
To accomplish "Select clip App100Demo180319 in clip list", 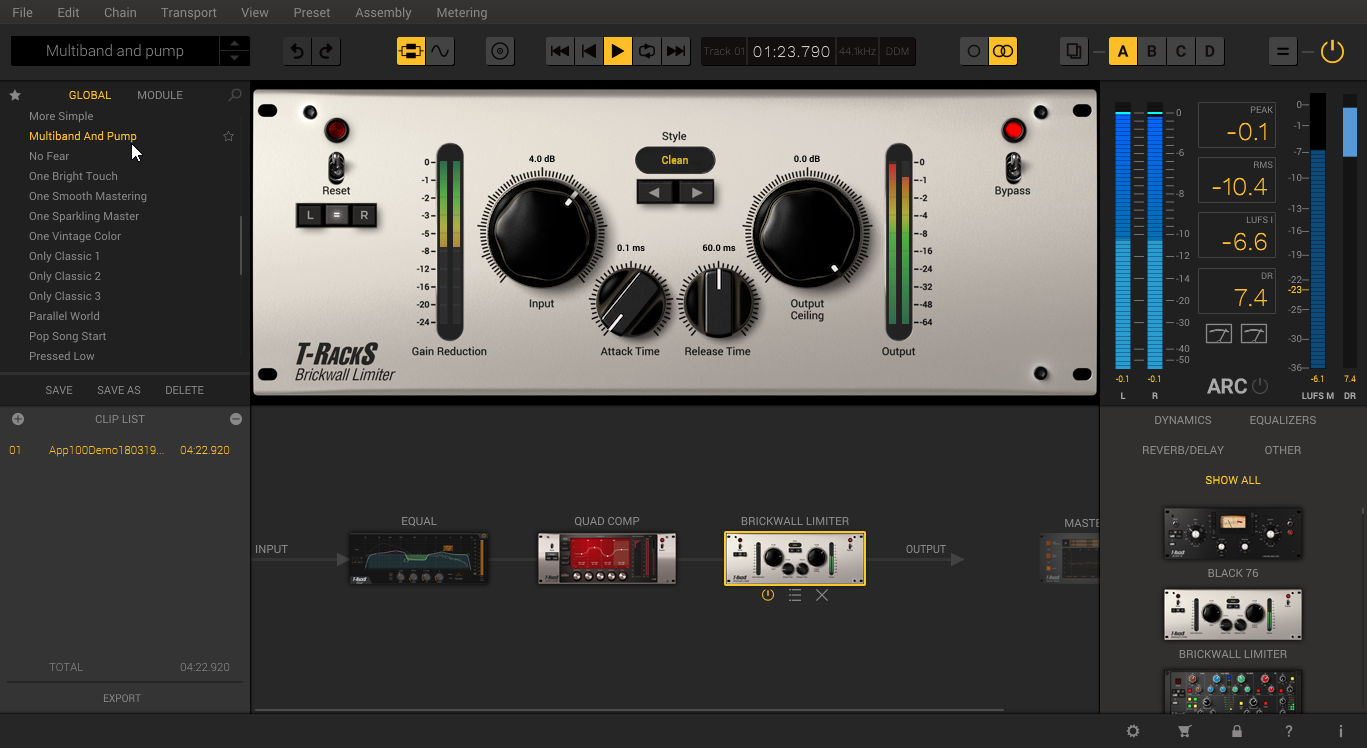I will pos(120,450).
